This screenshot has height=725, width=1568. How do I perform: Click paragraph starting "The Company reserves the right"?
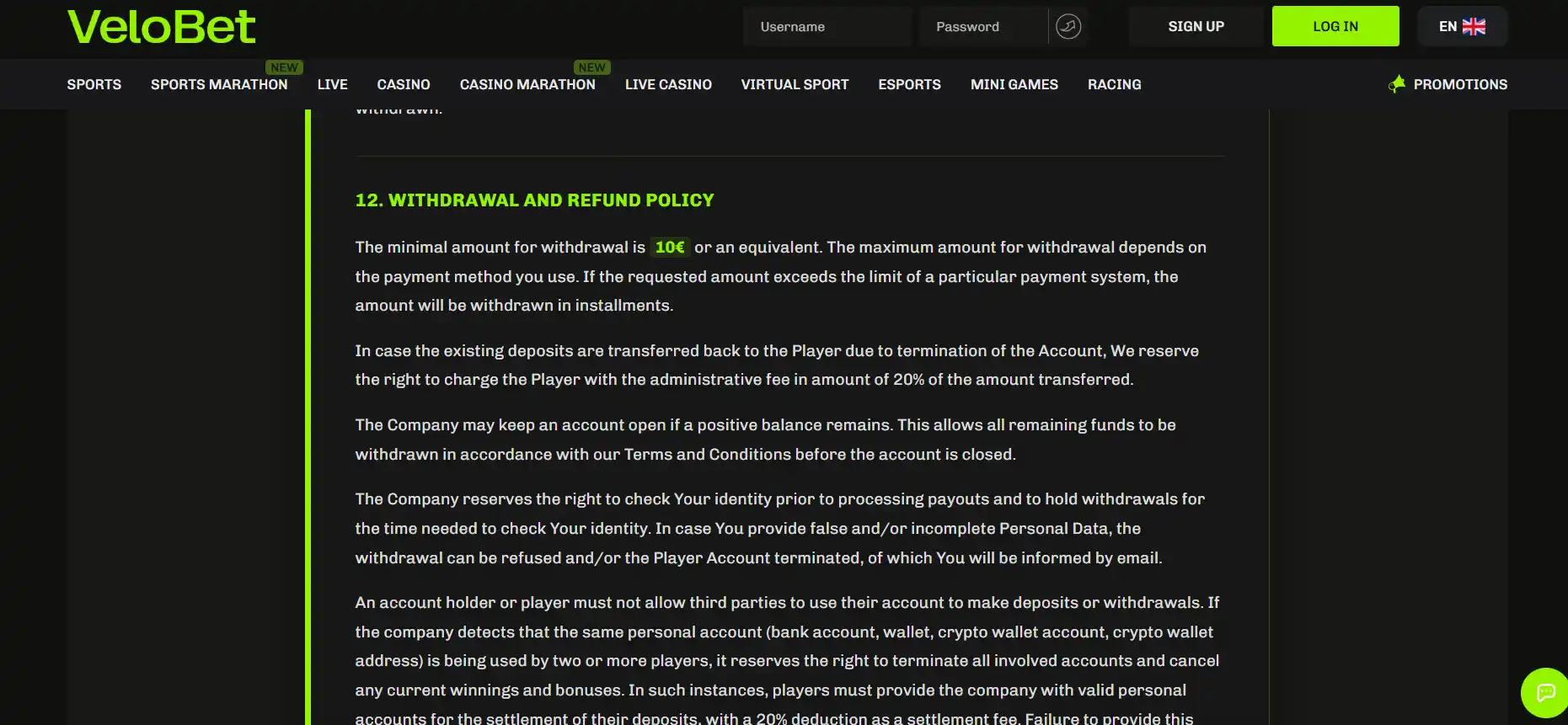click(x=780, y=529)
